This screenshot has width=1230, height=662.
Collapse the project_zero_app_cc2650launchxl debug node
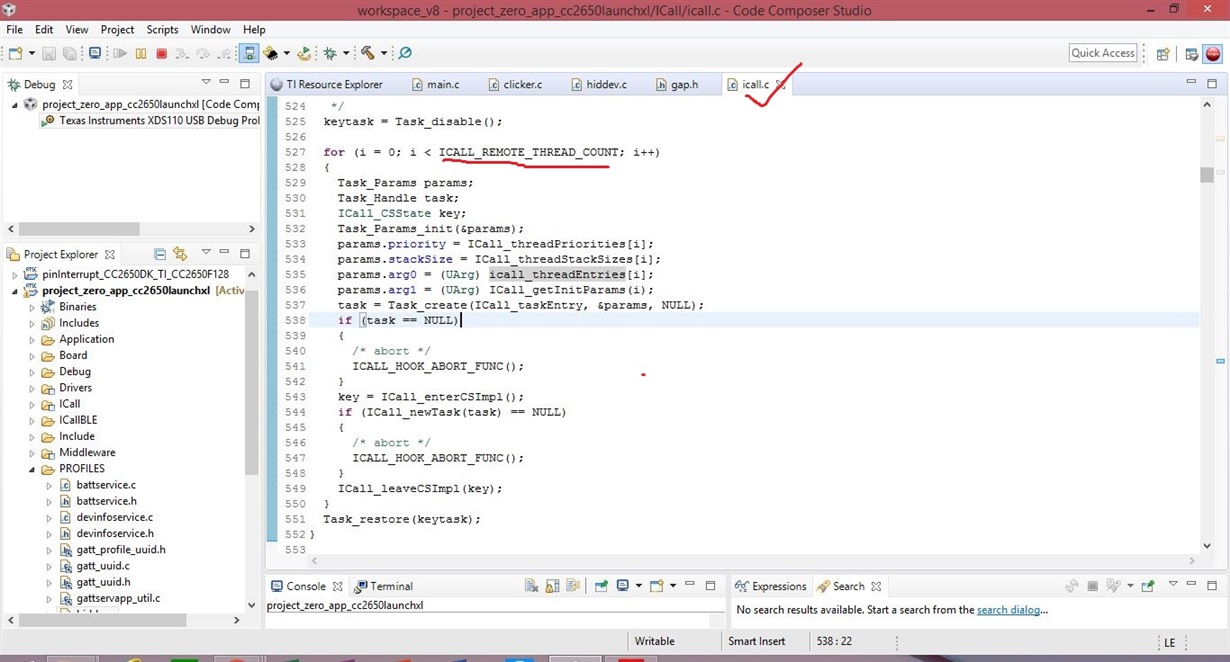coord(15,104)
